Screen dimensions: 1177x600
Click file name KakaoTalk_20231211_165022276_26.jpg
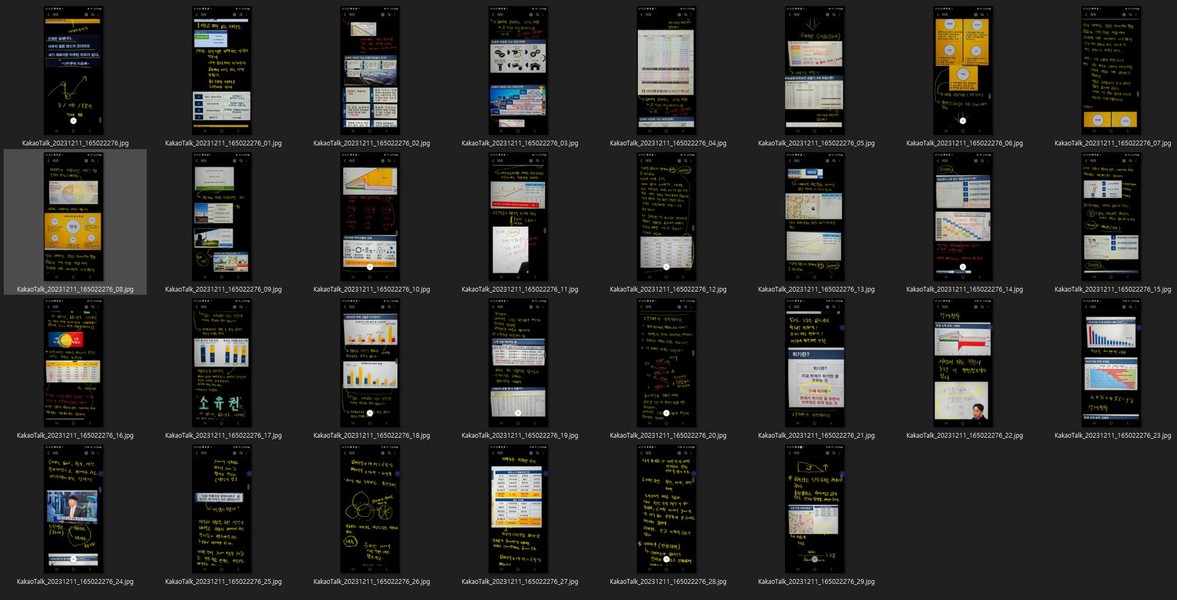[372, 580]
